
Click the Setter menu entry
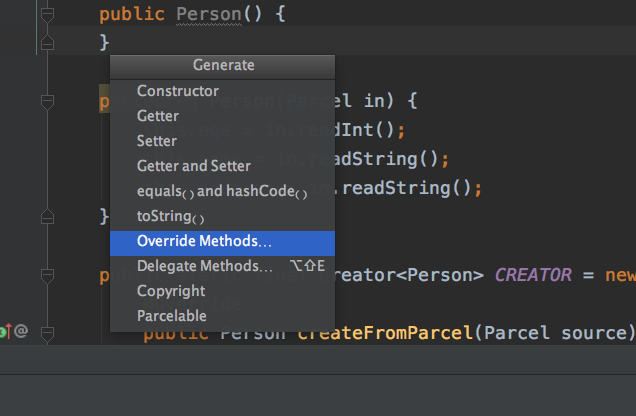tap(157, 141)
